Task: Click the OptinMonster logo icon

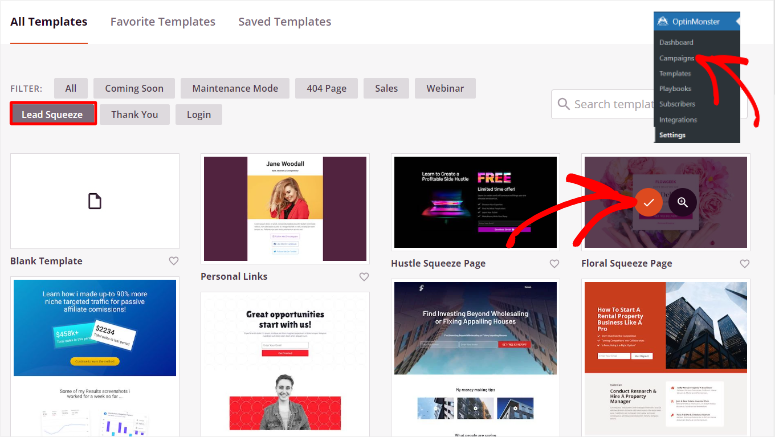Action: tap(663, 21)
